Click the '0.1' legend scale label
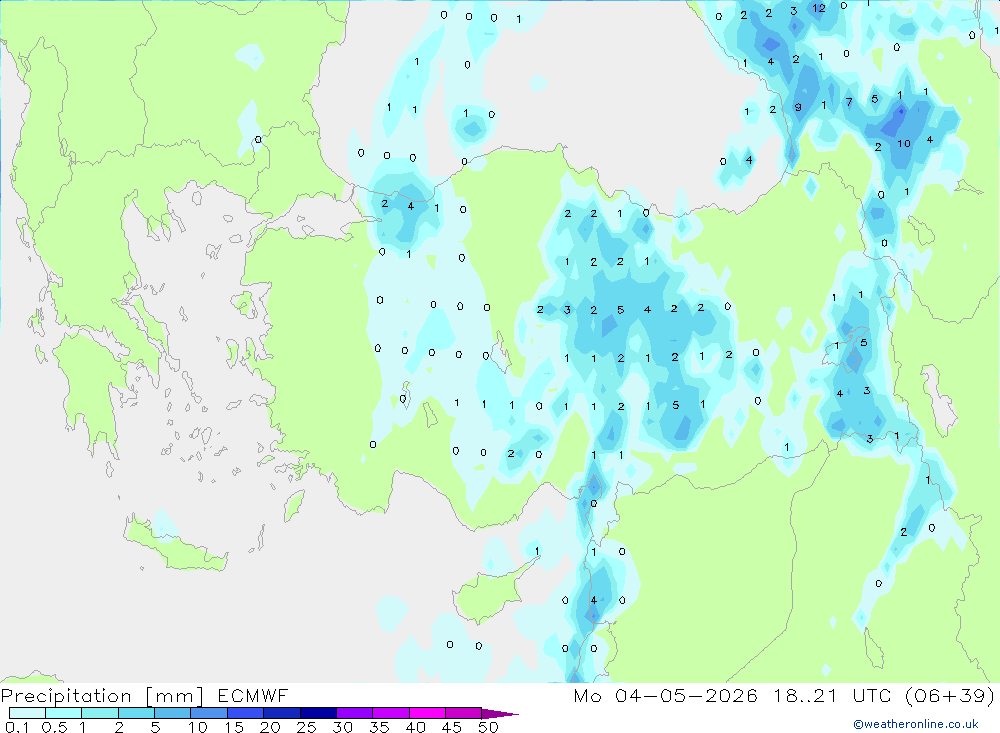 [17, 727]
